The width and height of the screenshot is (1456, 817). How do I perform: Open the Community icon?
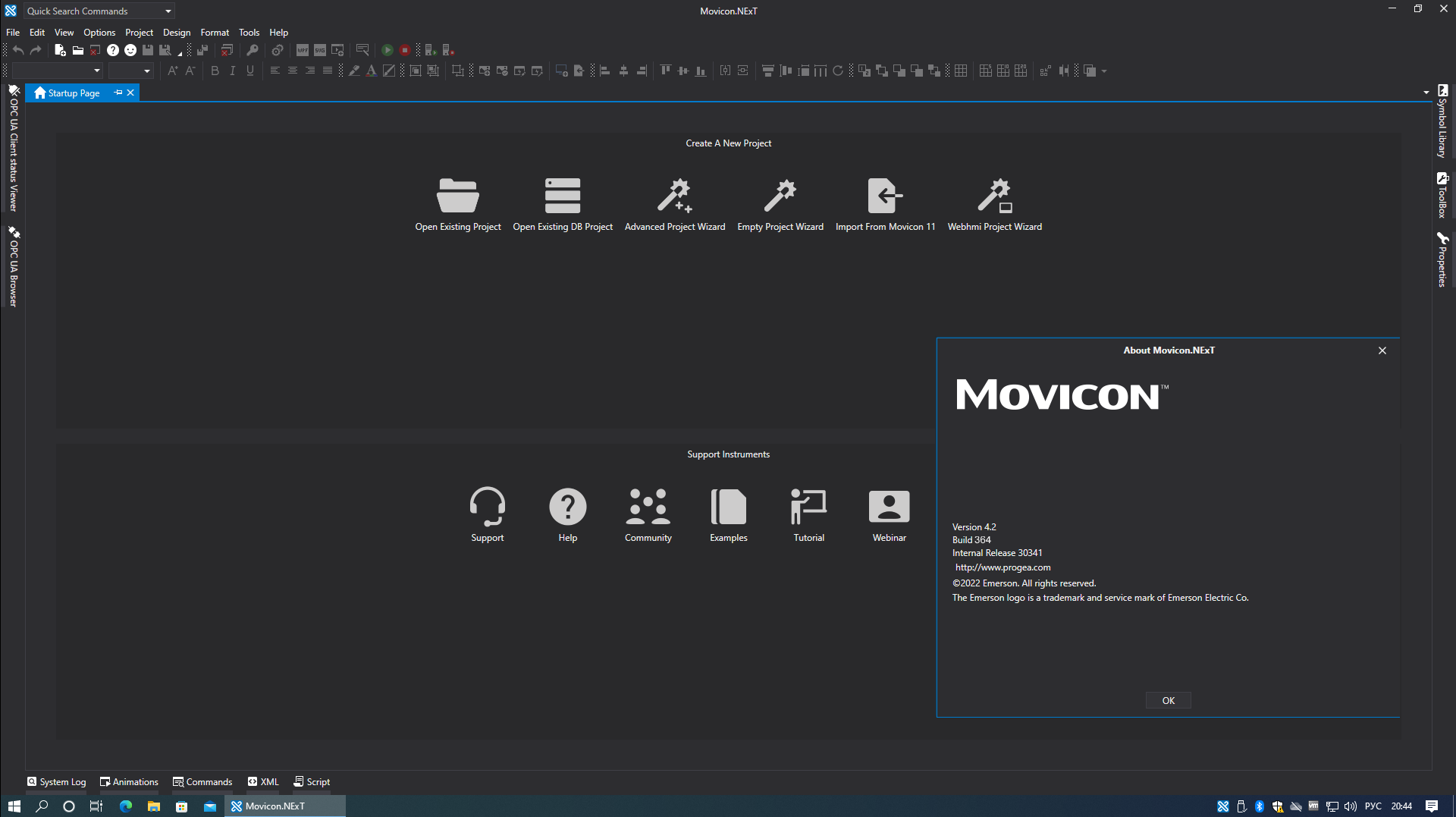point(648,507)
